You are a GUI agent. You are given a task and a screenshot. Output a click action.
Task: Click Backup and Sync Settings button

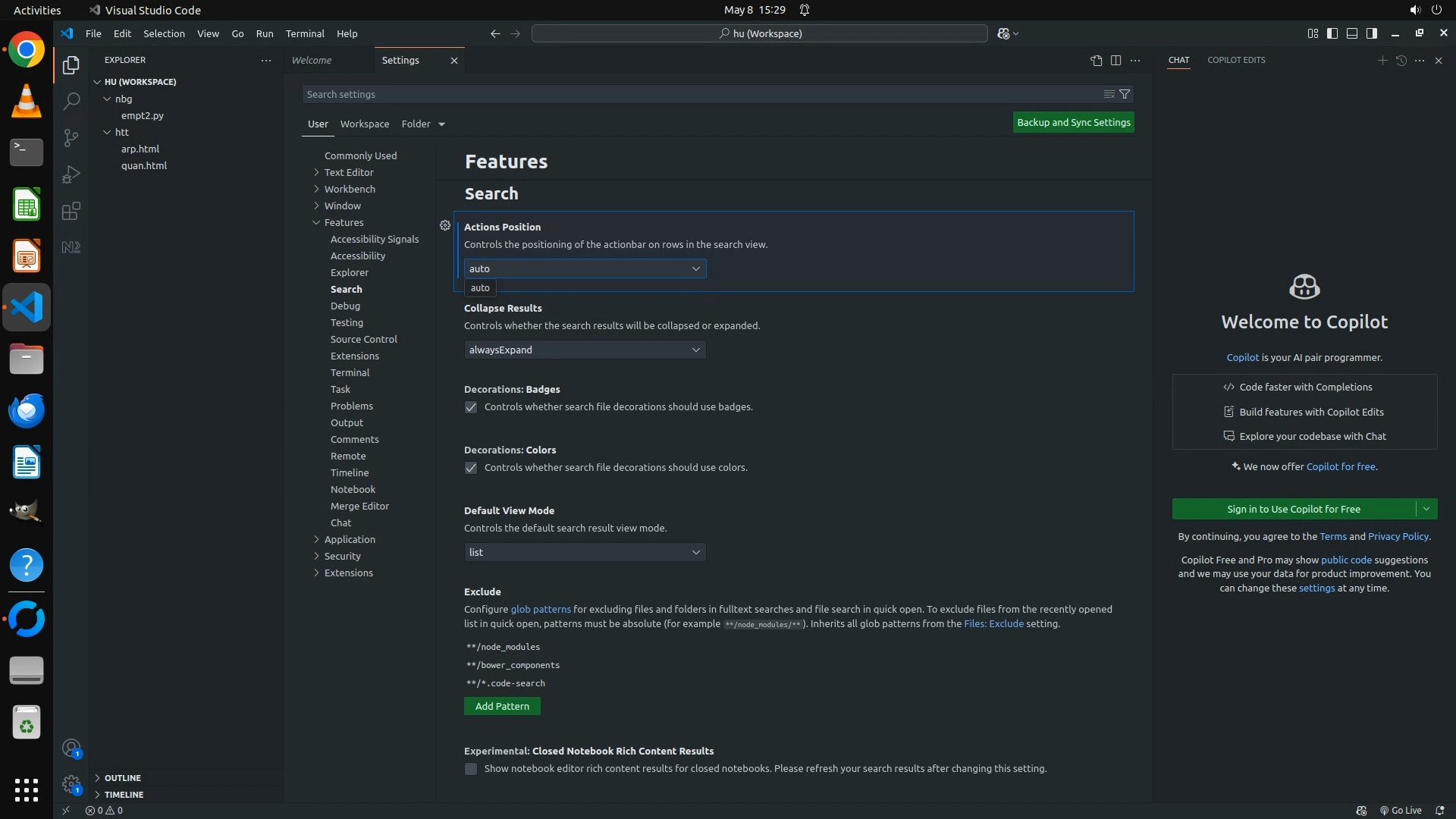pos(1073,122)
